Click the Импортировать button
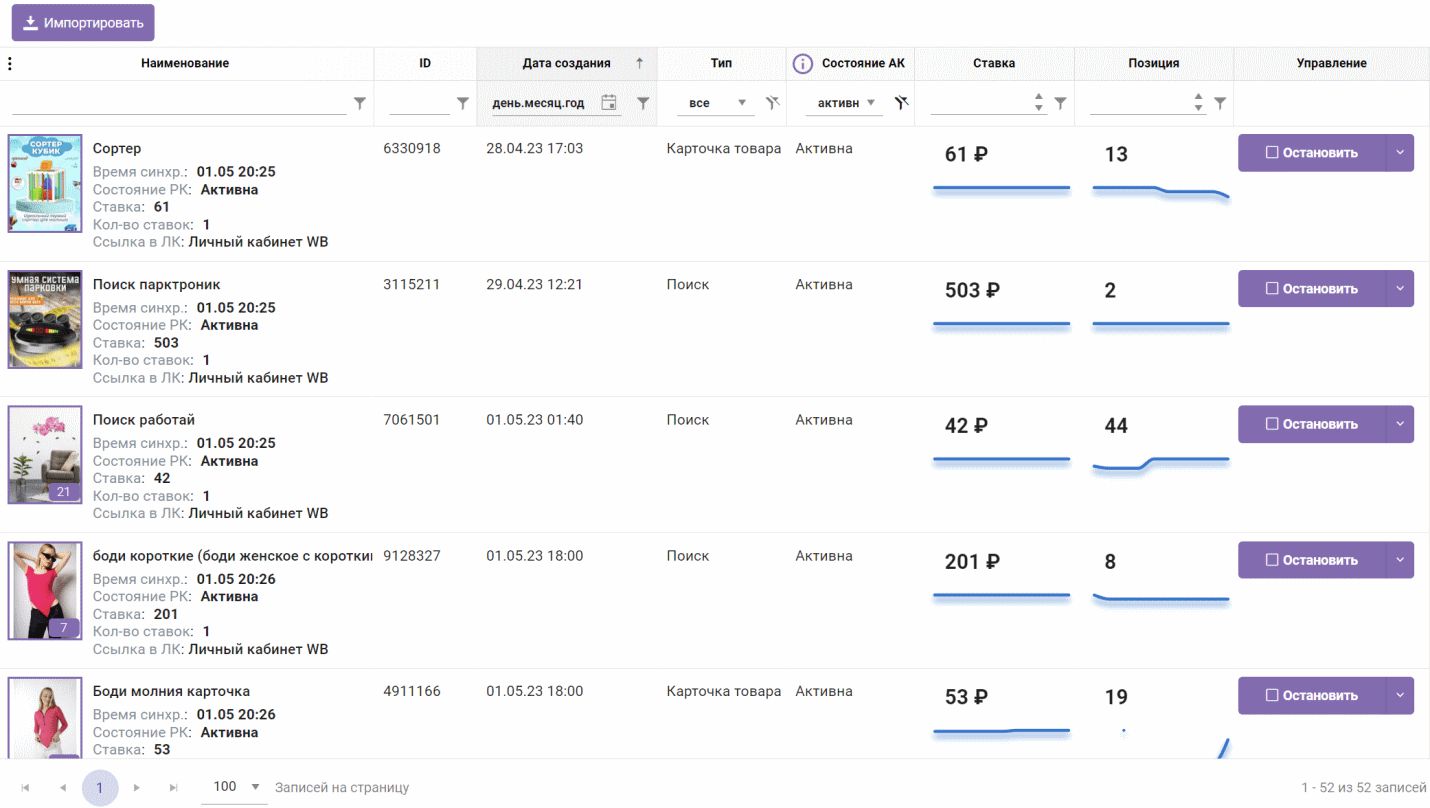 point(83,22)
